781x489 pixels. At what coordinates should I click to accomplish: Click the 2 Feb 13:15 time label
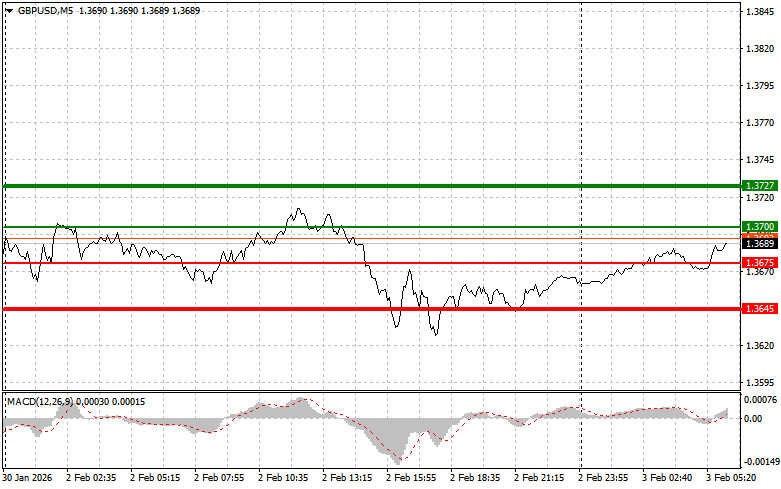coord(350,478)
